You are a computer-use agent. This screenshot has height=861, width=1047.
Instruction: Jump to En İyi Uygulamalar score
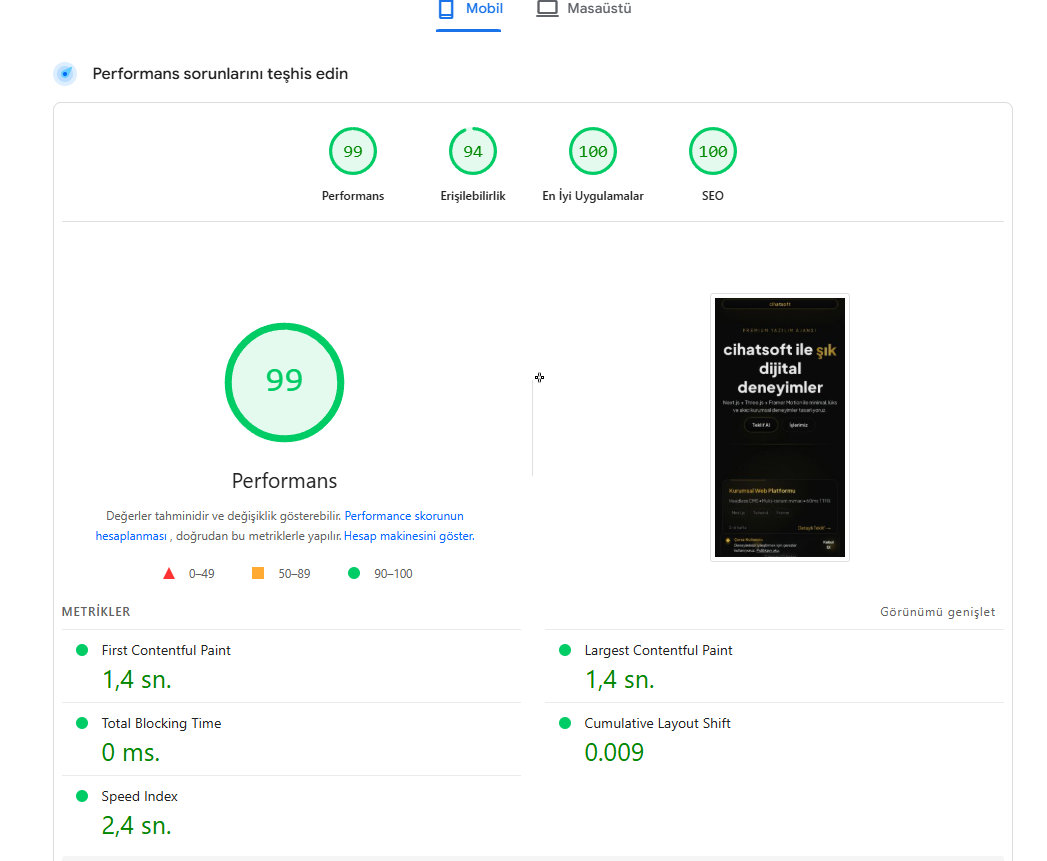[x=593, y=152]
